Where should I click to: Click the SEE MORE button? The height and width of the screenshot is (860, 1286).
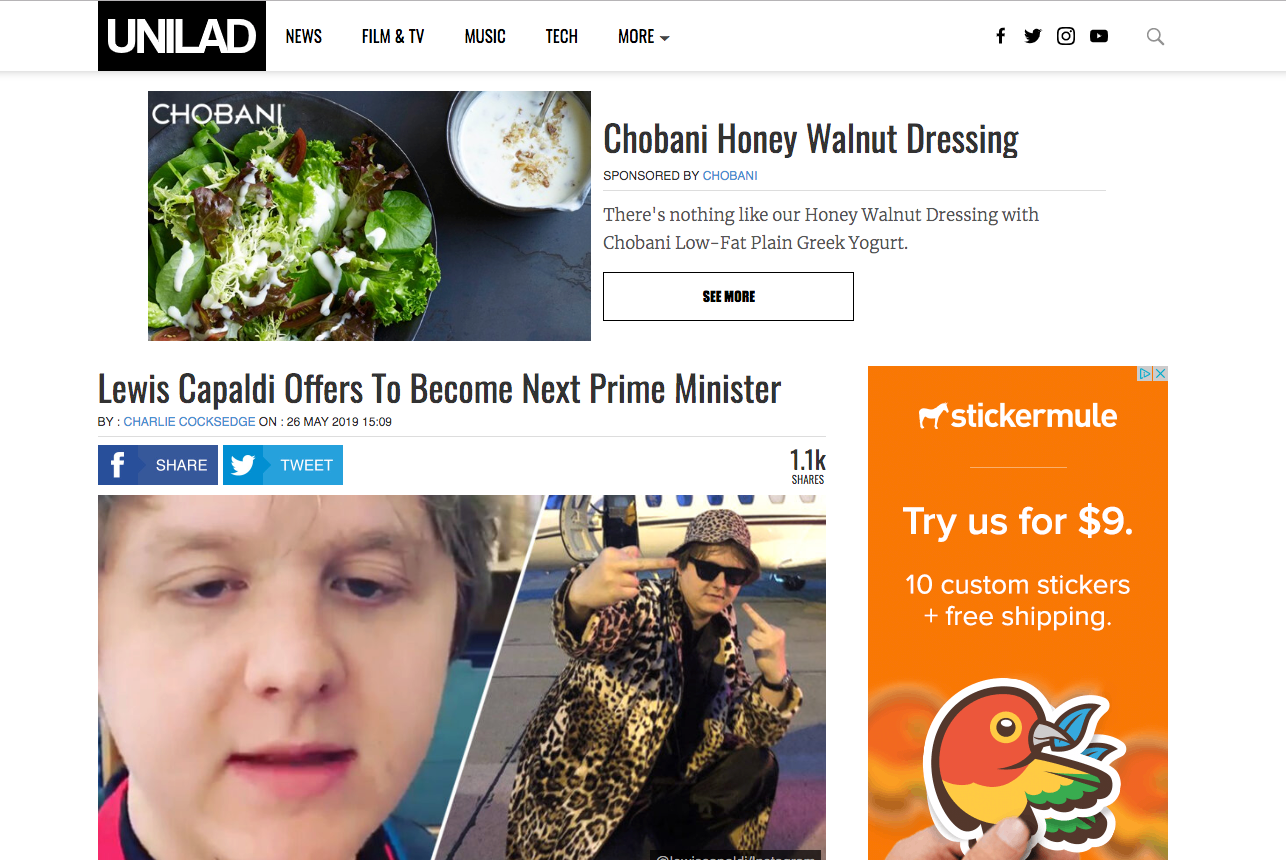[728, 296]
